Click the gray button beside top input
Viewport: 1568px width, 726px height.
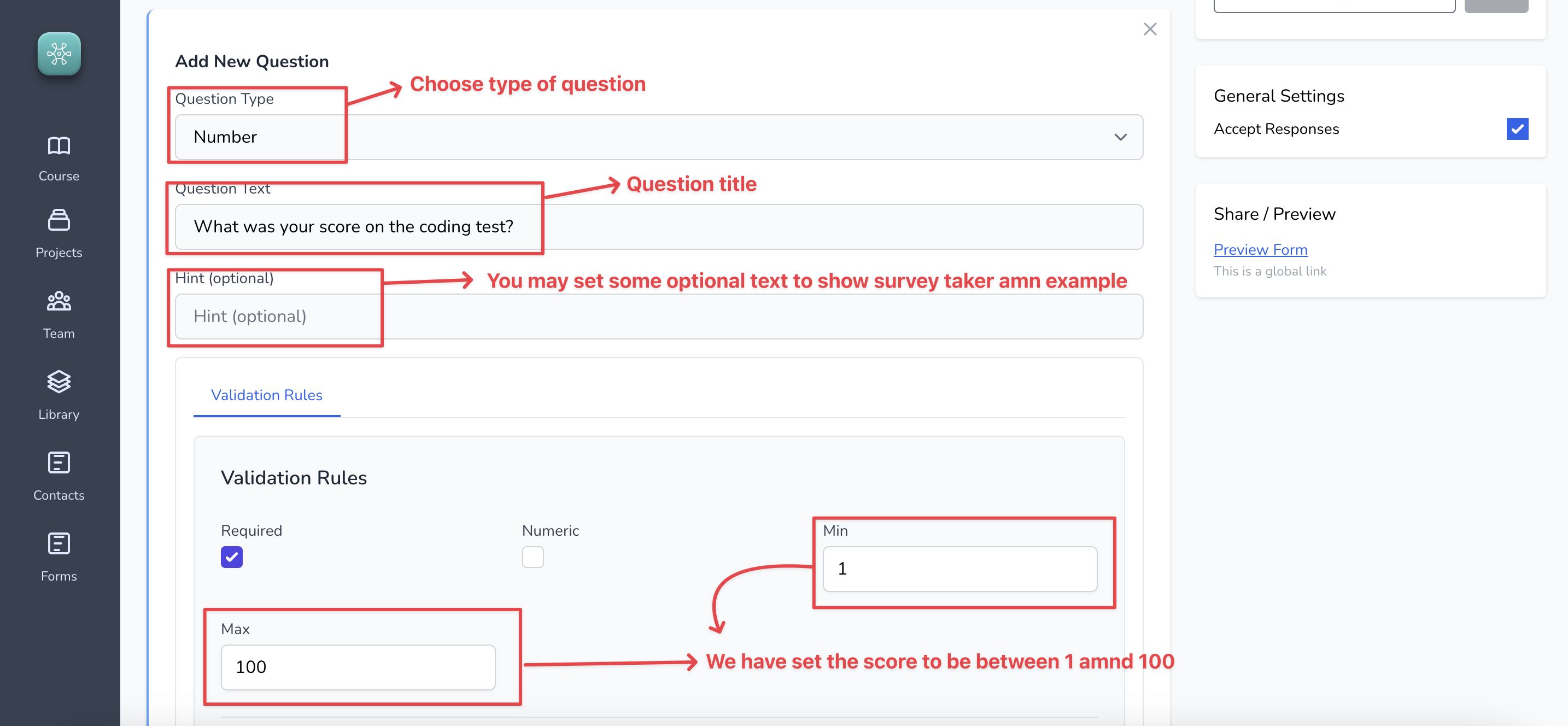[1496, 6]
